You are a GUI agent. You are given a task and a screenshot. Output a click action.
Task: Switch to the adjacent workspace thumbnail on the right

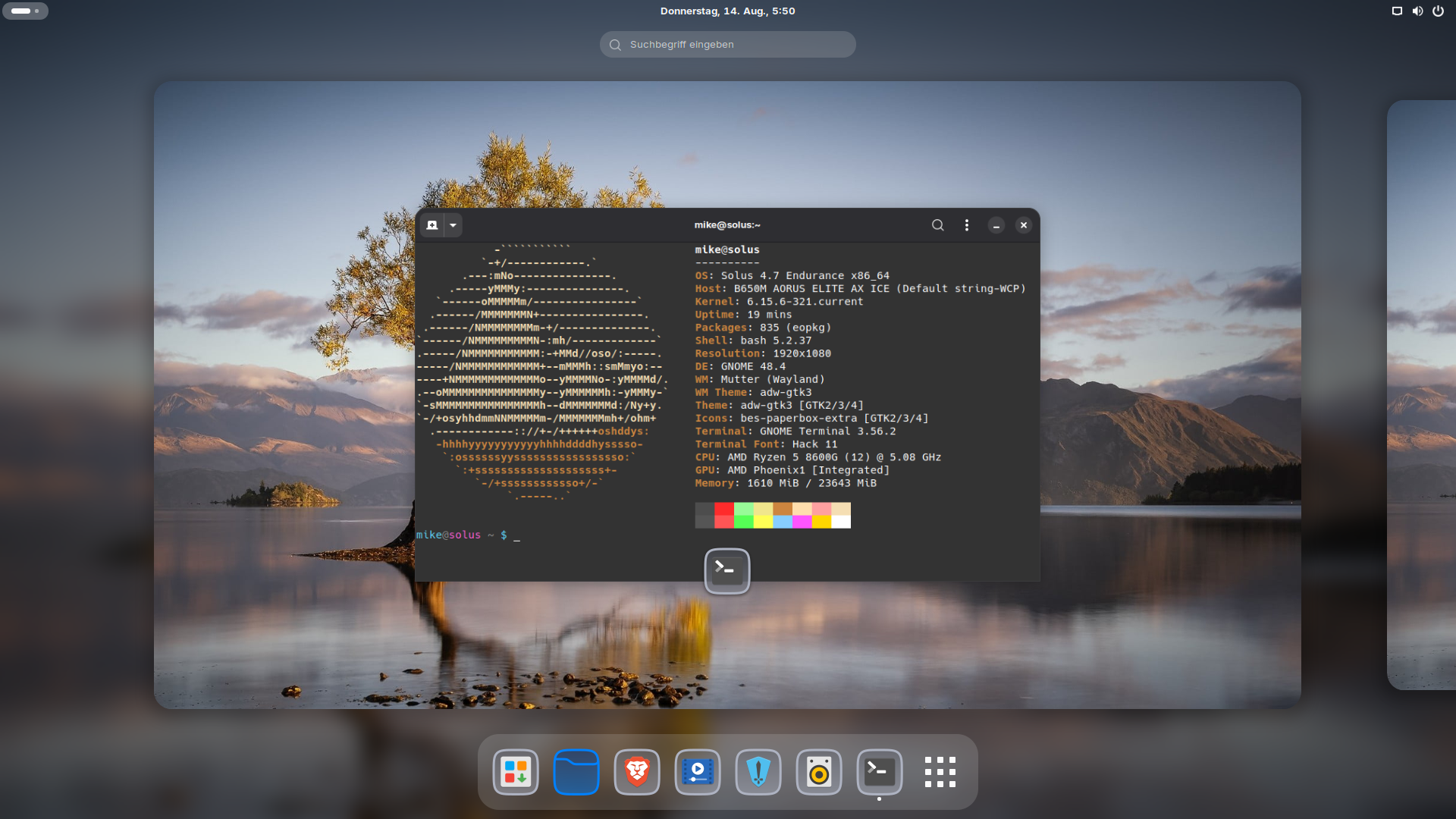click(1422, 394)
